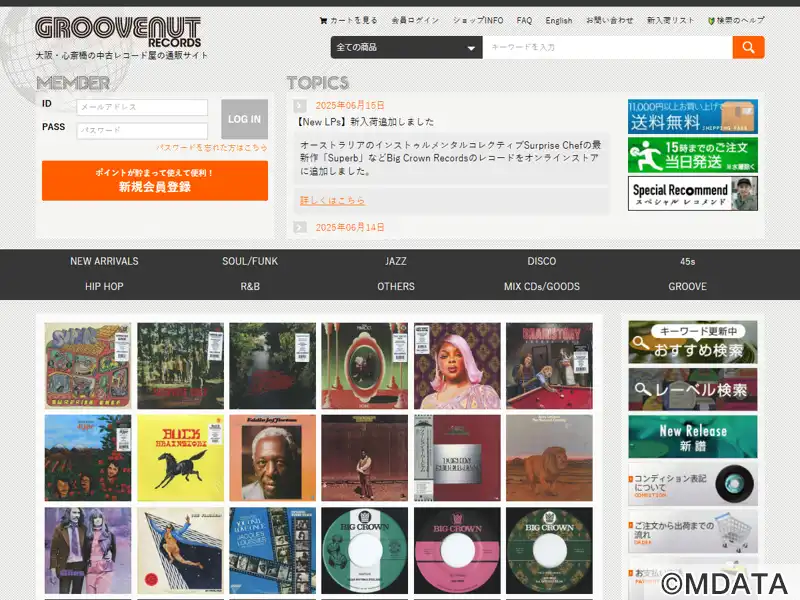The image size is (800, 600).
Task: Open the 【New LPs】新入荷追加しました topic headline
Action: pos(365,122)
